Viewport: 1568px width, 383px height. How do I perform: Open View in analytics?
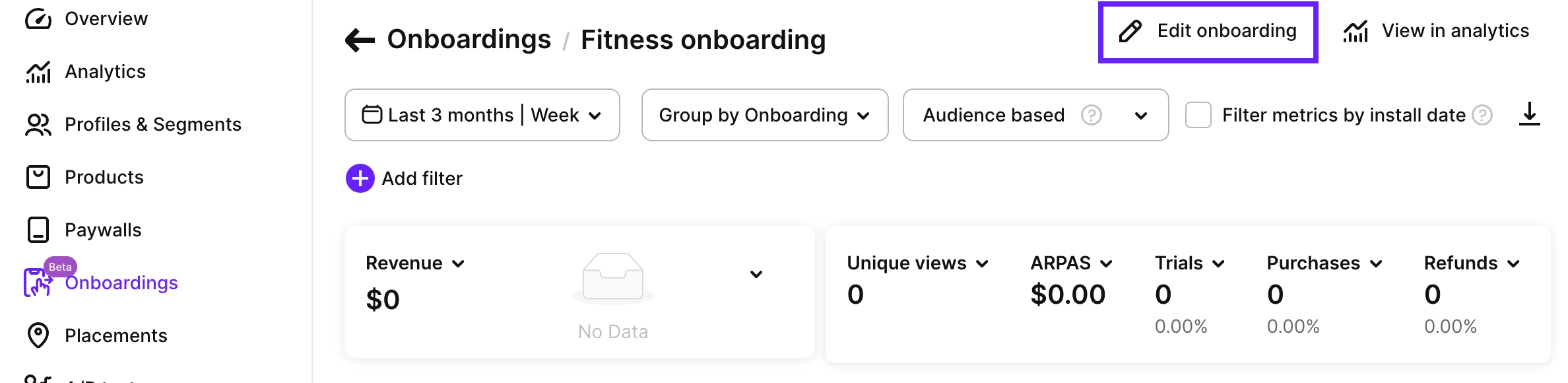tap(1439, 30)
